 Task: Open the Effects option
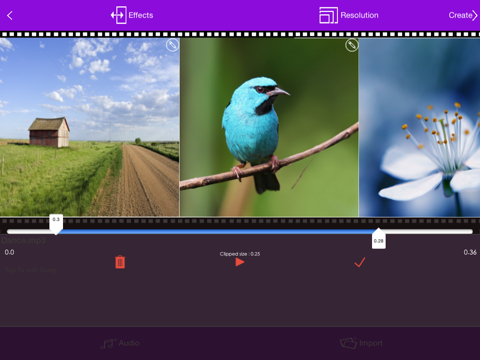coord(132,15)
